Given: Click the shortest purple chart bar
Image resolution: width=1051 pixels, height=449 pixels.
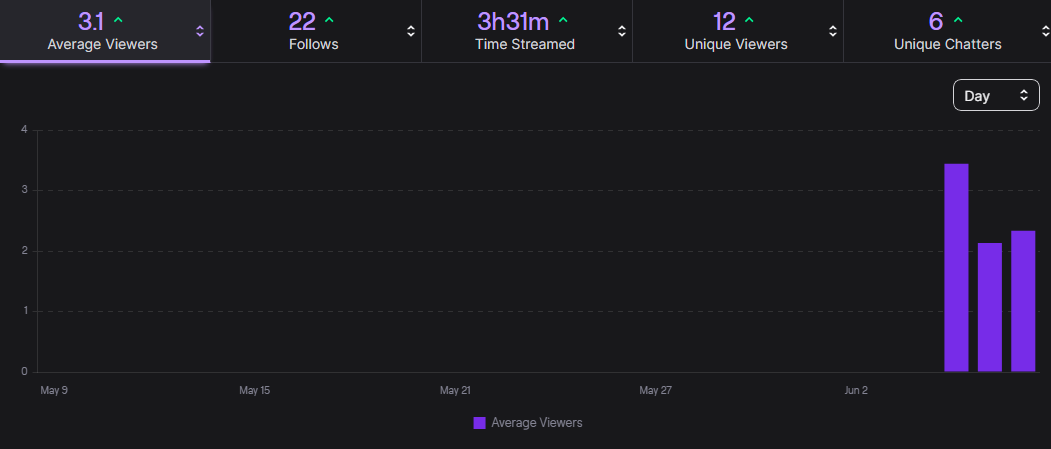Looking at the screenshot, I should pyautogui.click(x=990, y=307).
